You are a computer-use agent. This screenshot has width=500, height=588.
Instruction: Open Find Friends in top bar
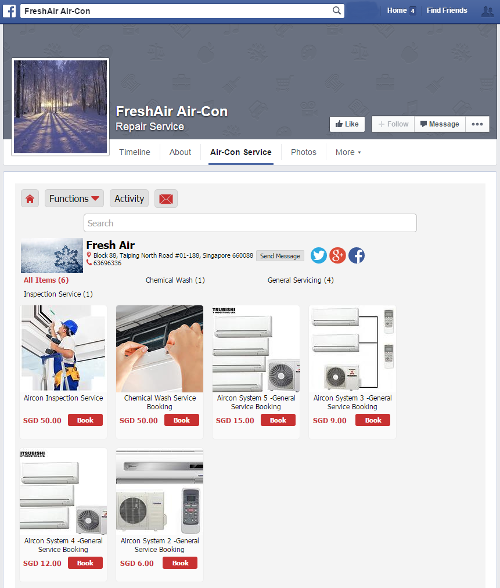click(x=447, y=10)
